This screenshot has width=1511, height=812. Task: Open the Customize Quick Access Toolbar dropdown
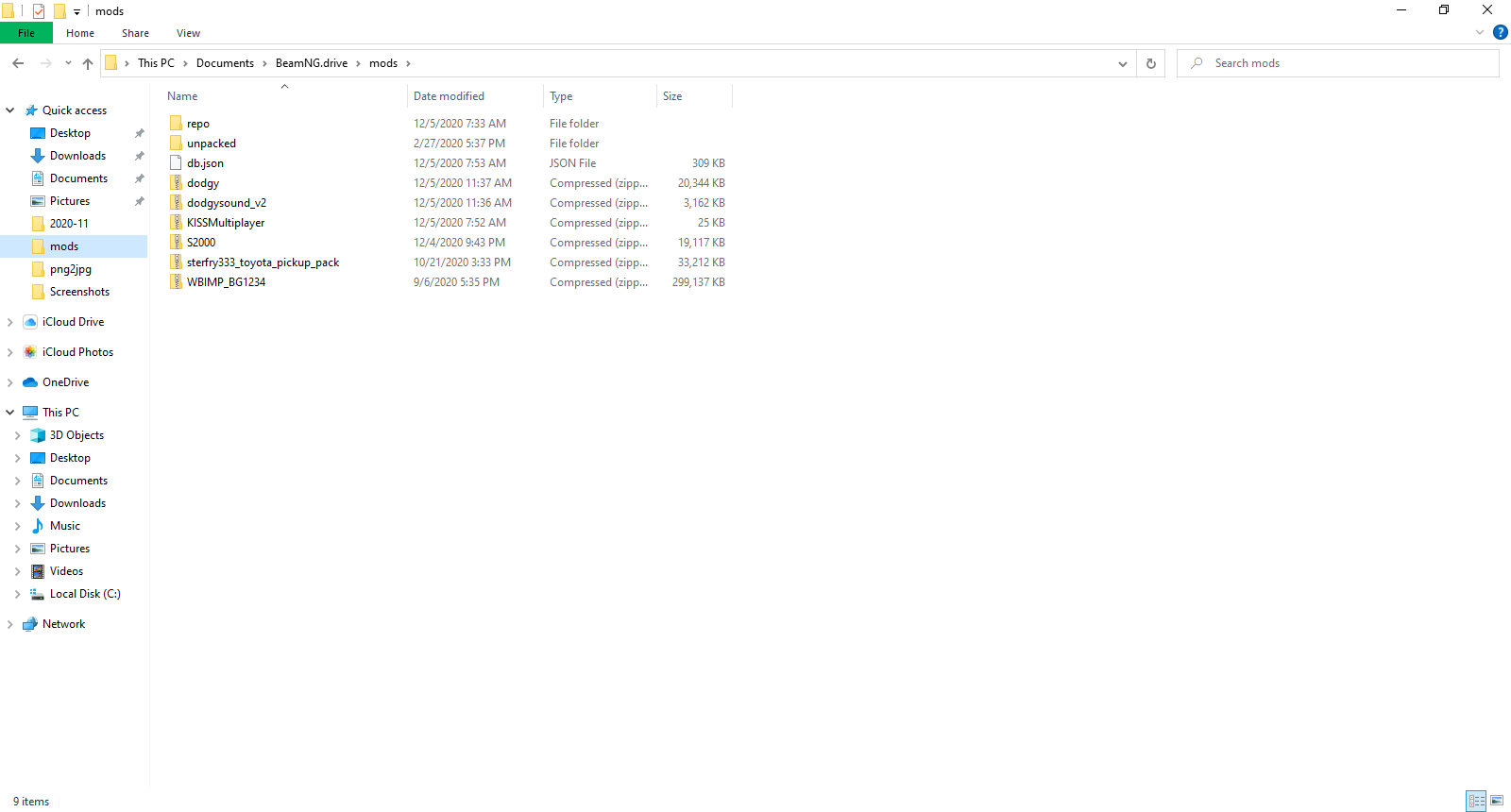76,11
